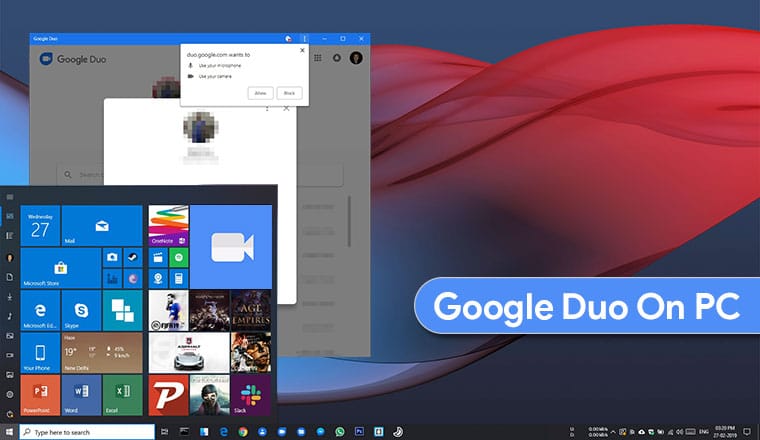The image size is (760, 440).
Task: Click the Power icon in Start sidebar
Action: [10, 414]
